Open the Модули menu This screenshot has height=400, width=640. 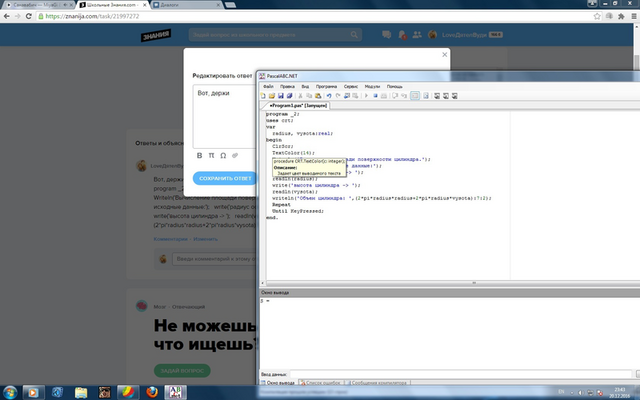point(372,87)
